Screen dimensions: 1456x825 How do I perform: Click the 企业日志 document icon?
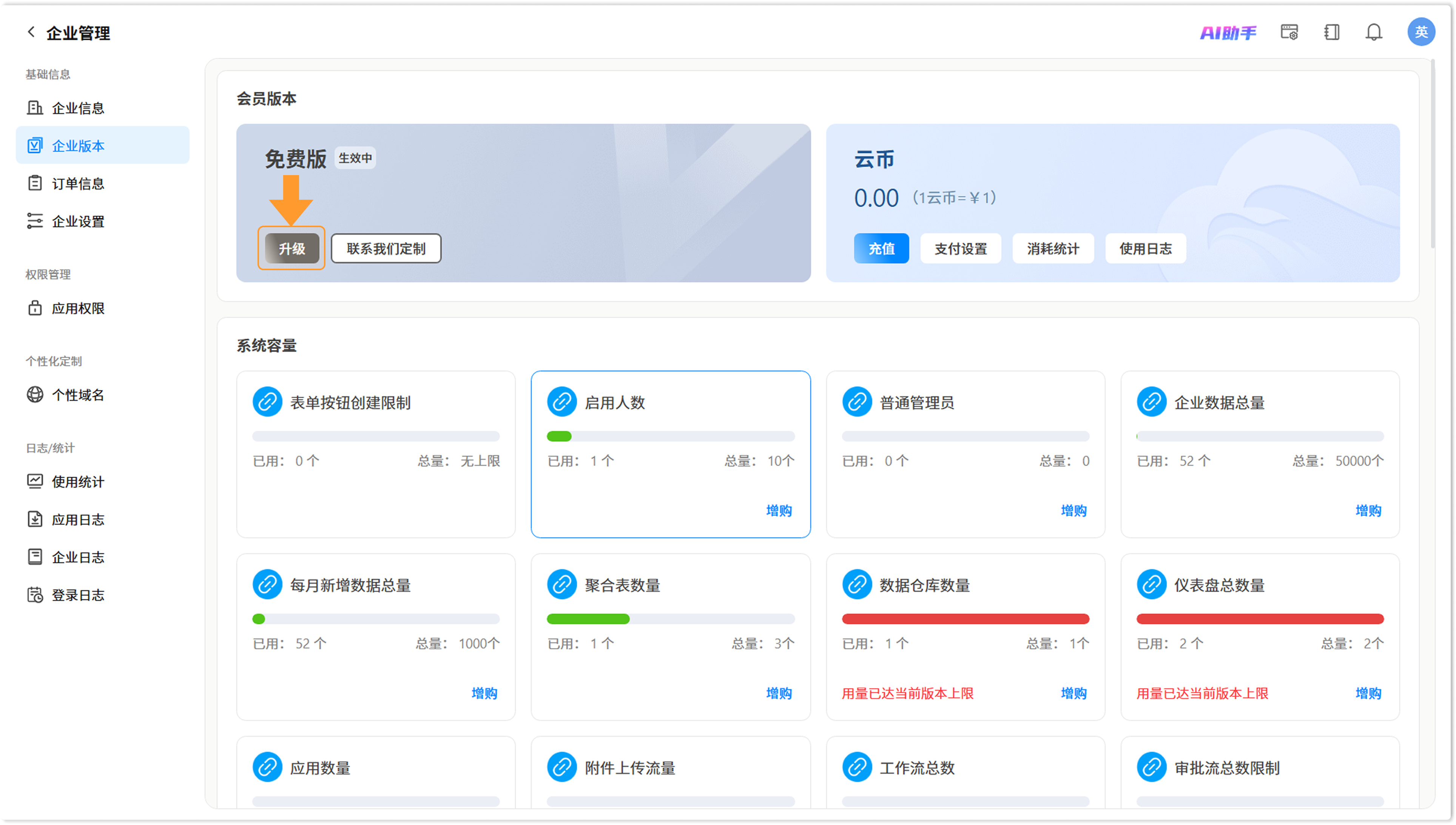[35, 557]
